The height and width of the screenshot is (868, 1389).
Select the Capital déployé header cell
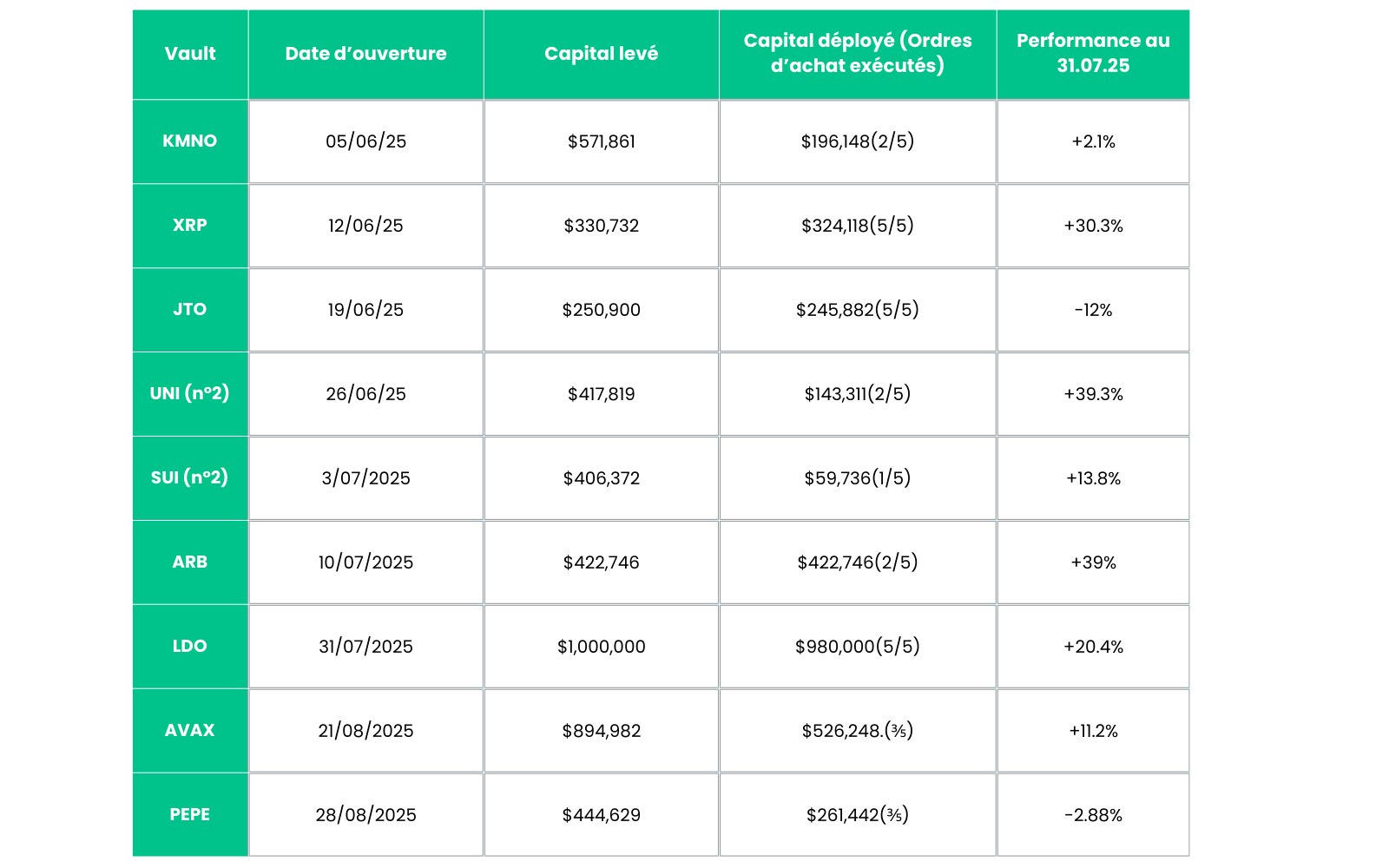(857, 54)
